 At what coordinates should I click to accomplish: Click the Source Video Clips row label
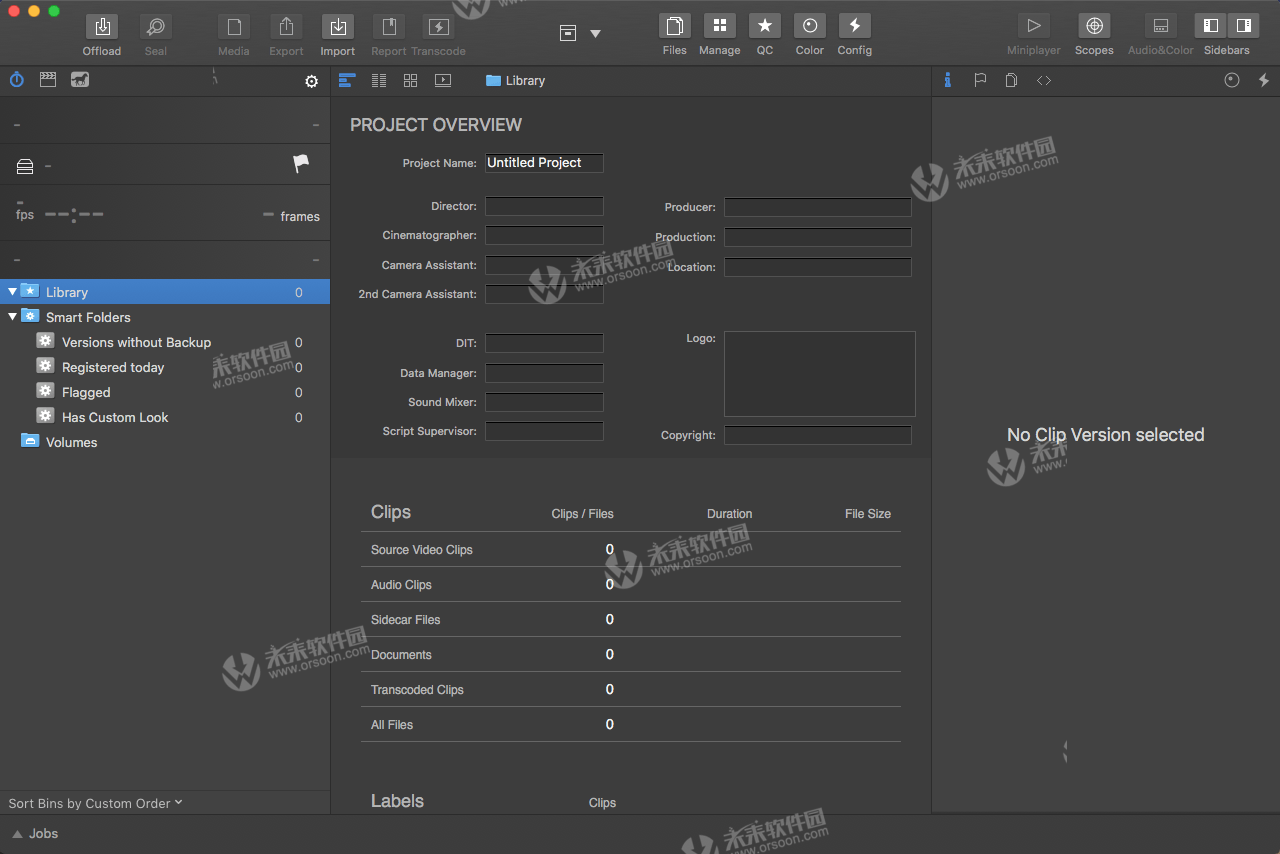point(421,550)
